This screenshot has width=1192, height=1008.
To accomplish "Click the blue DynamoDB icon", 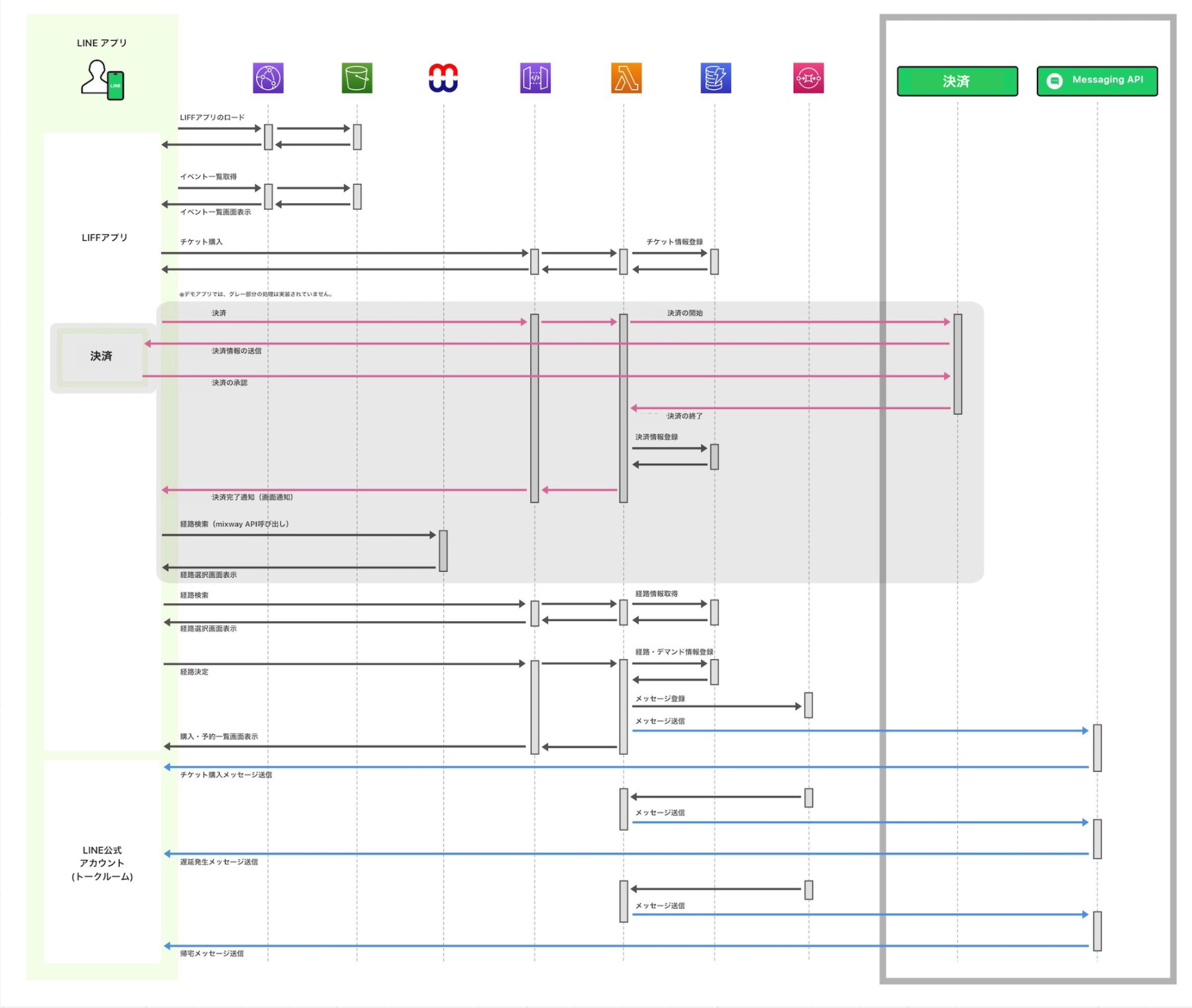I will [716, 78].
